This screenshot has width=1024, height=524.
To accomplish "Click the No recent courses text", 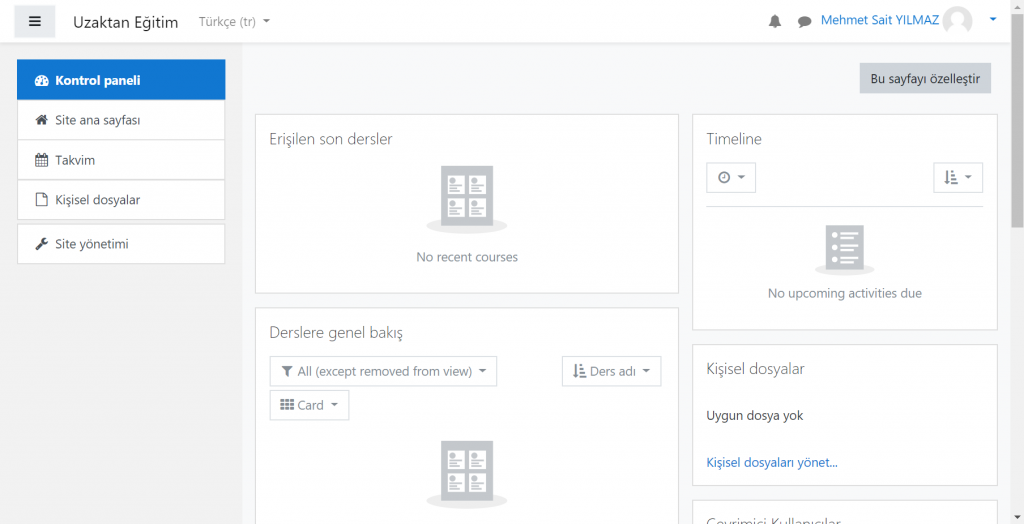I will [x=467, y=257].
